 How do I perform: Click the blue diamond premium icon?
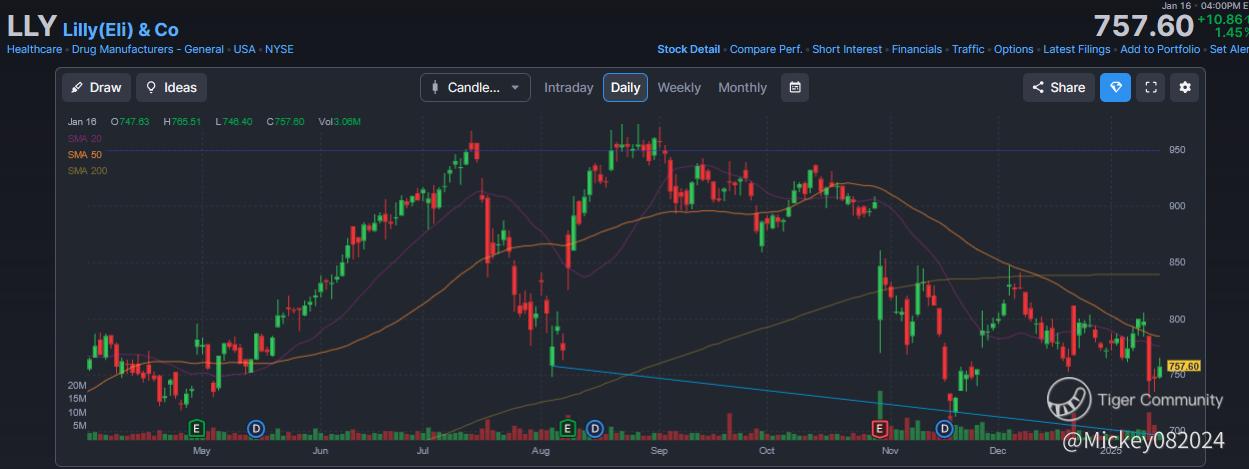coord(1116,87)
